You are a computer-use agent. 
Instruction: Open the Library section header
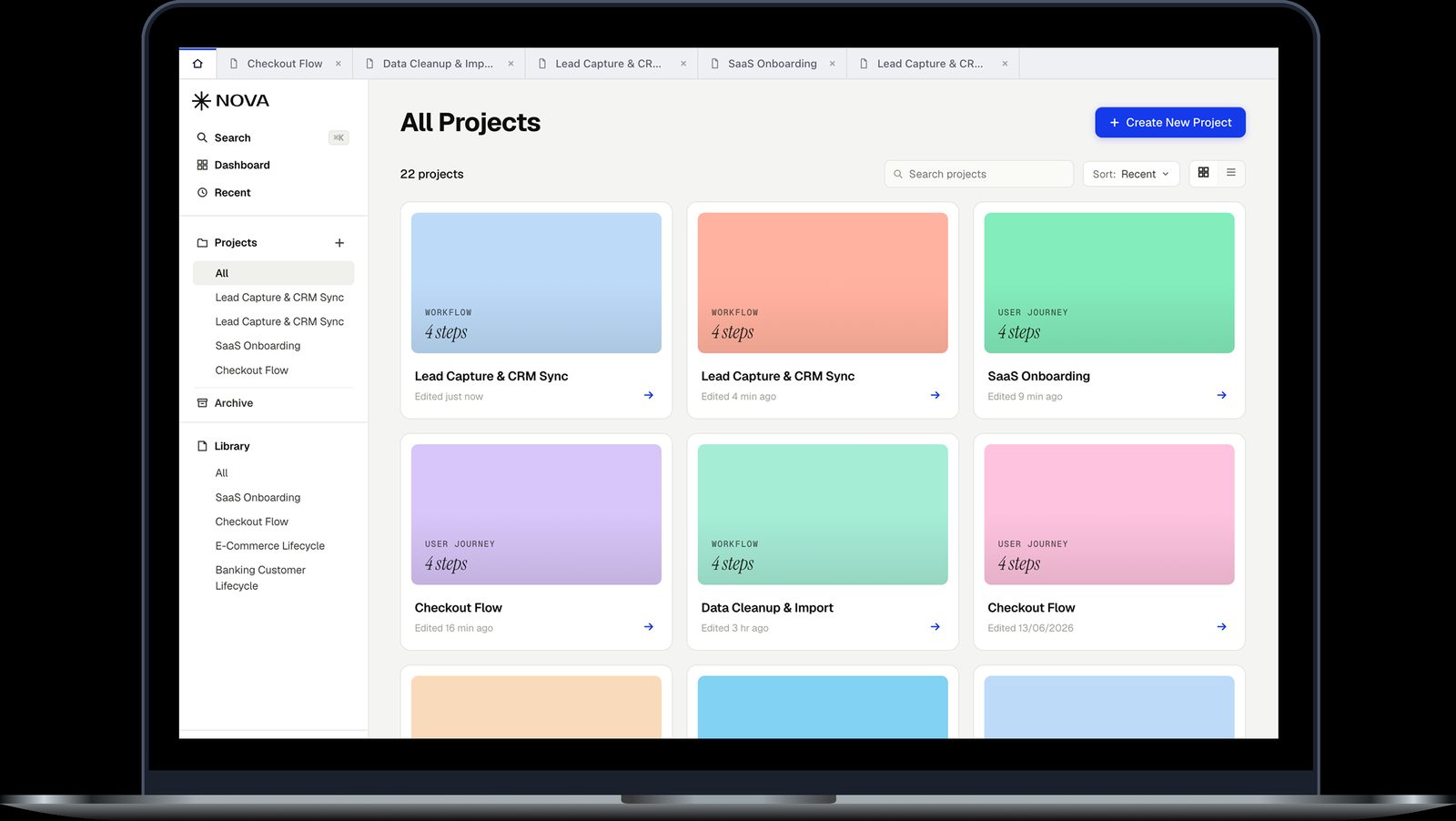tap(232, 446)
